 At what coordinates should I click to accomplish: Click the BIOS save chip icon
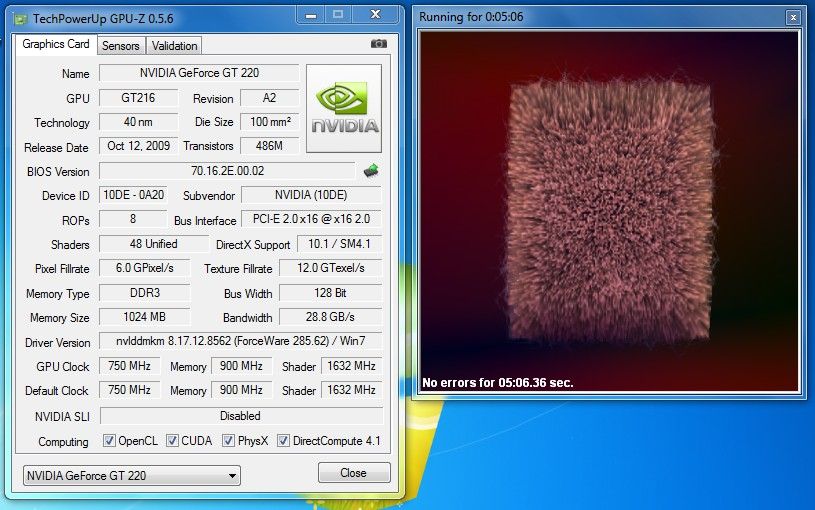371,171
